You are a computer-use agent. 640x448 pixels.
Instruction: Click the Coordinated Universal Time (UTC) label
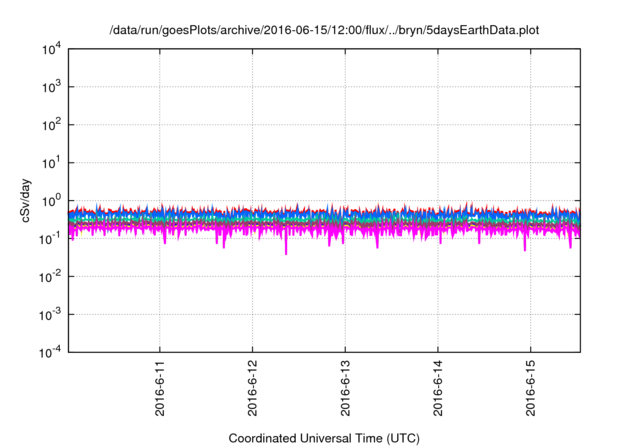coord(324,438)
